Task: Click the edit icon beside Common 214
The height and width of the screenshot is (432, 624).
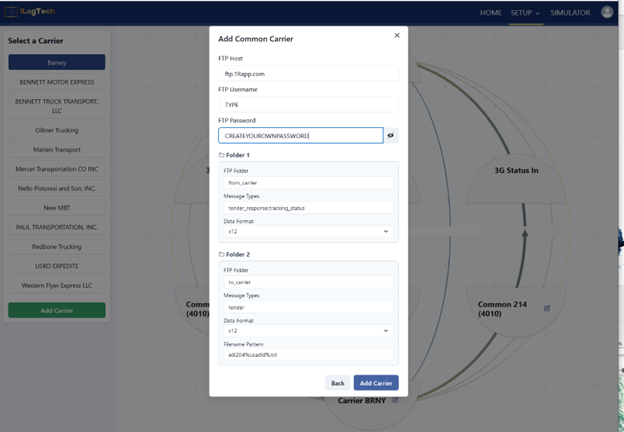Action: coord(547,308)
